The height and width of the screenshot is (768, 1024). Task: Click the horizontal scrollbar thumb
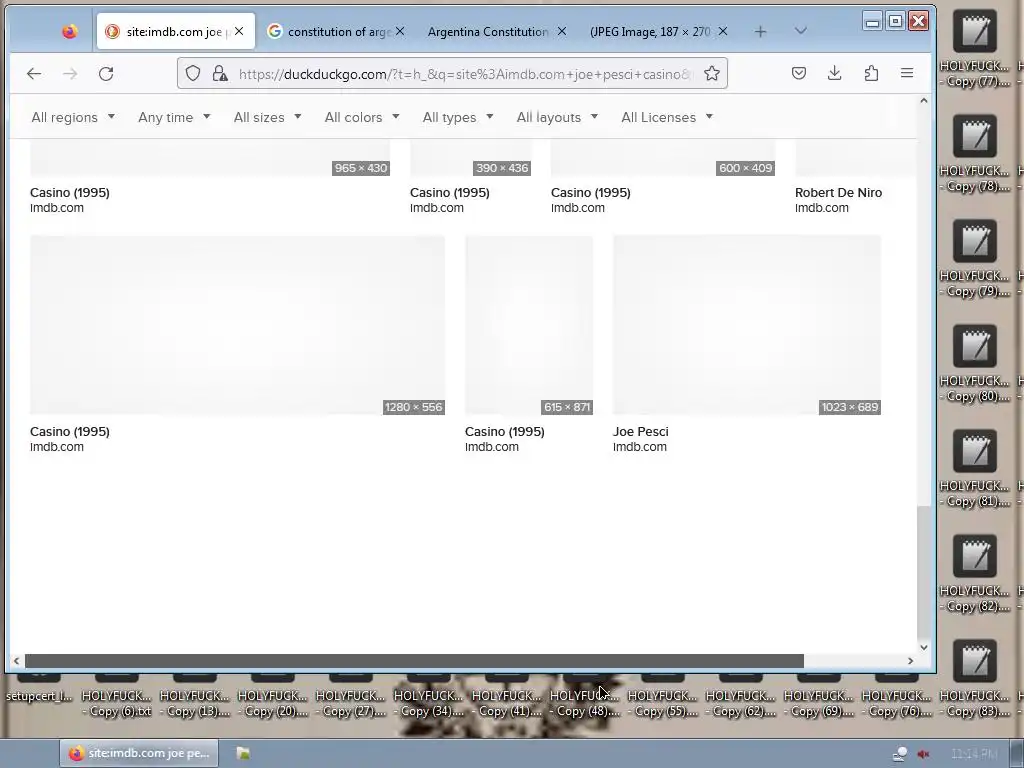point(414,661)
